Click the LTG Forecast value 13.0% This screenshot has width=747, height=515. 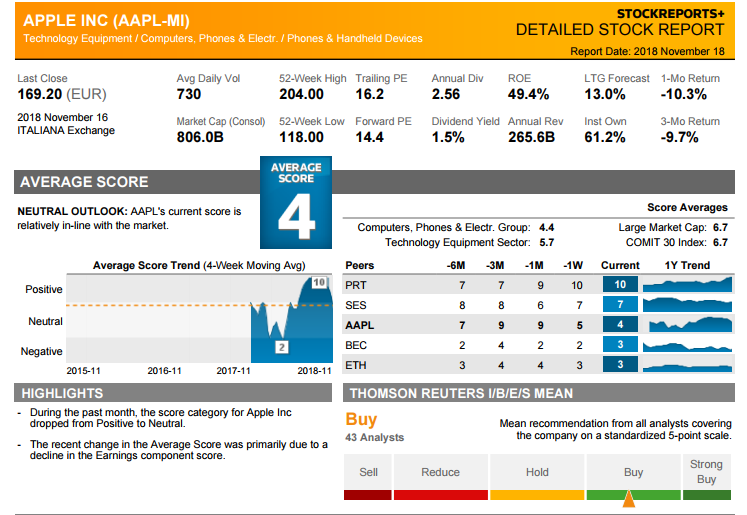(x=605, y=94)
